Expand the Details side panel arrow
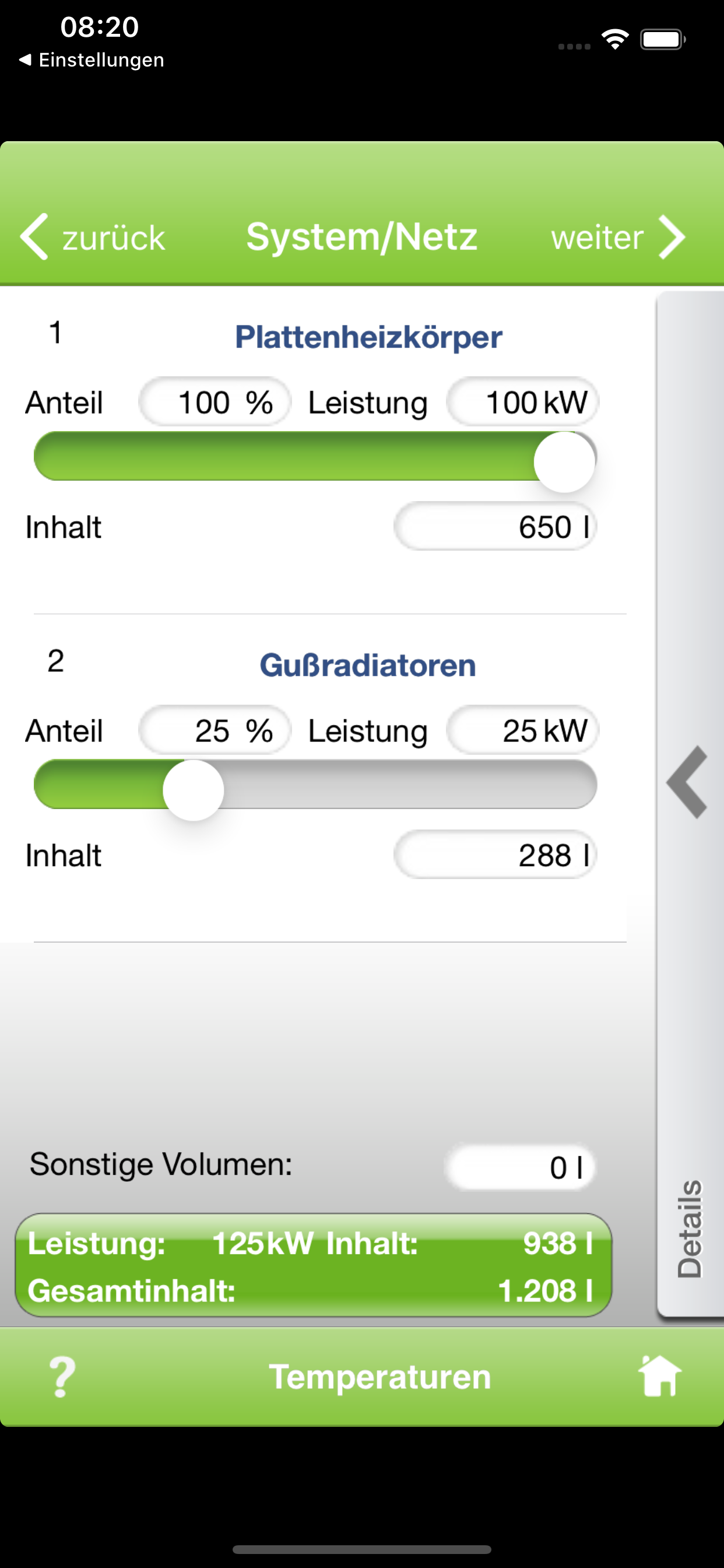Viewport: 724px width, 1568px height. 688,782
